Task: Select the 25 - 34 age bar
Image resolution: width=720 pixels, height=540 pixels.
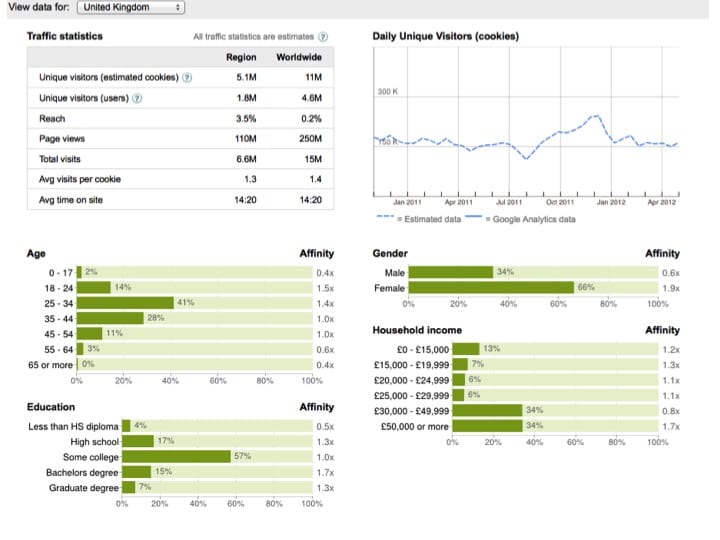Action: tap(126, 302)
